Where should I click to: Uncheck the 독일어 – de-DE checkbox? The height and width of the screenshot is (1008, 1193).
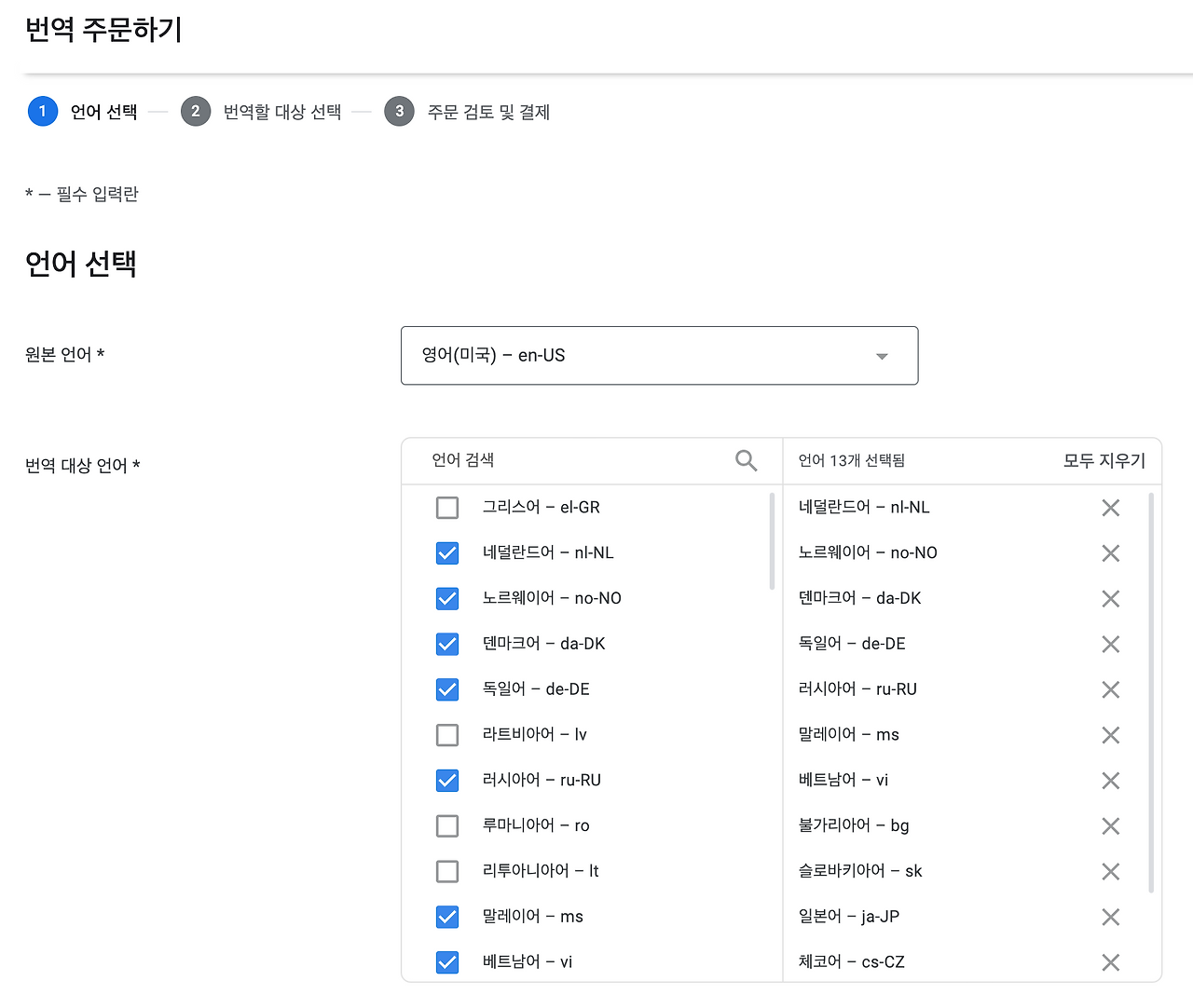[x=447, y=689]
